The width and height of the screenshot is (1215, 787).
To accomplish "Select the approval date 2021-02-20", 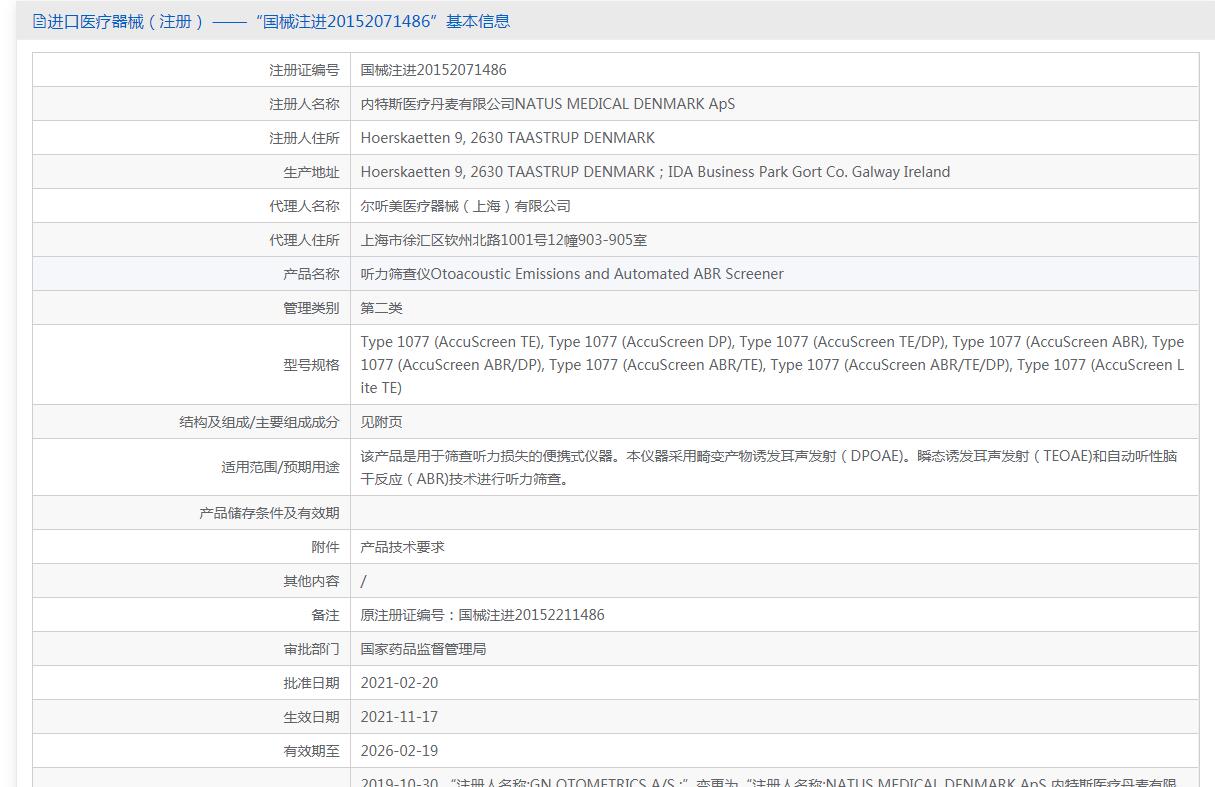I will (x=400, y=683).
